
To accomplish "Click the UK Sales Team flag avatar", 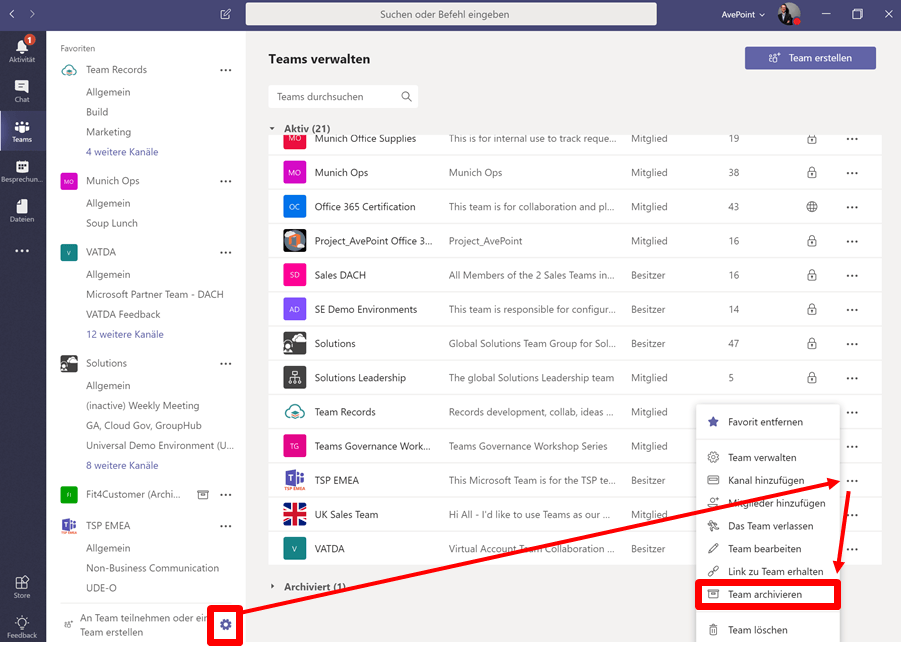I will pyautogui.click(x=295, y=514).
